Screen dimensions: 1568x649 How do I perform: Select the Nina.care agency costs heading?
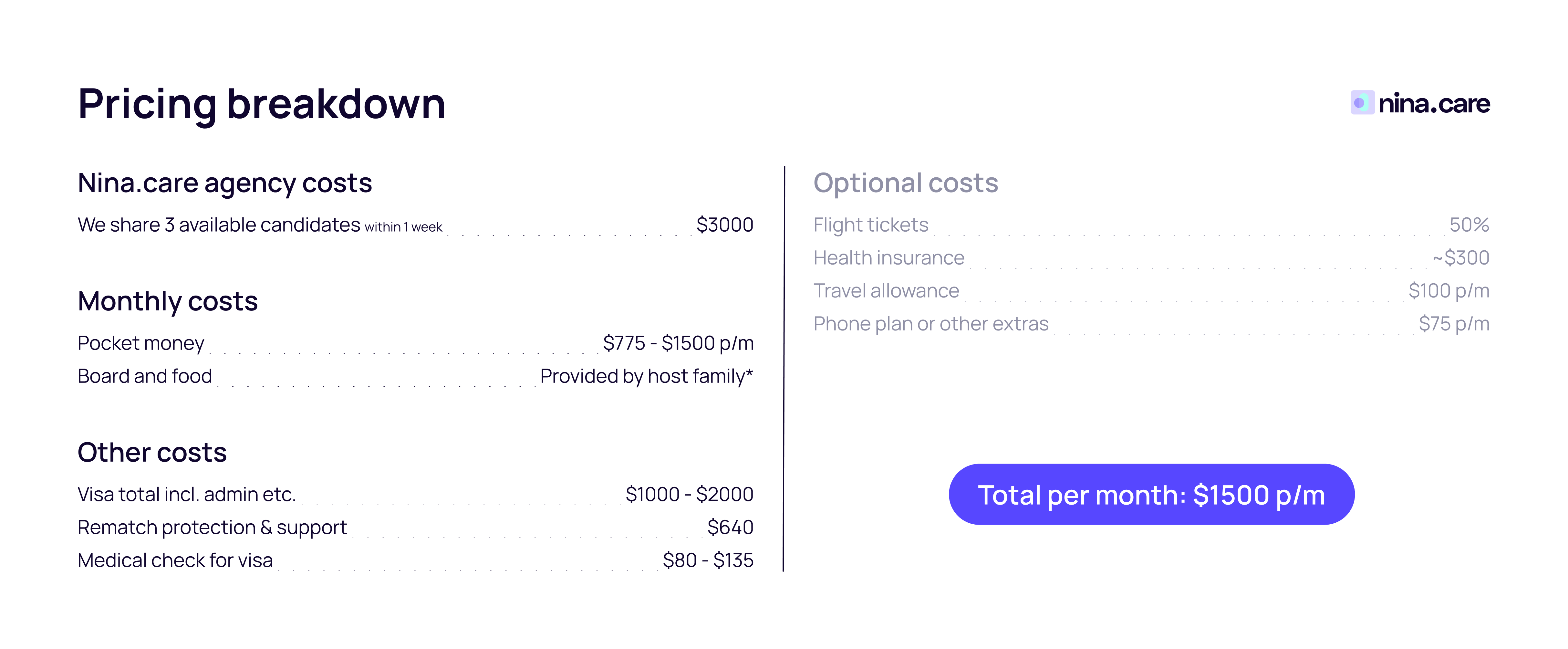click(x=224, y=183)
